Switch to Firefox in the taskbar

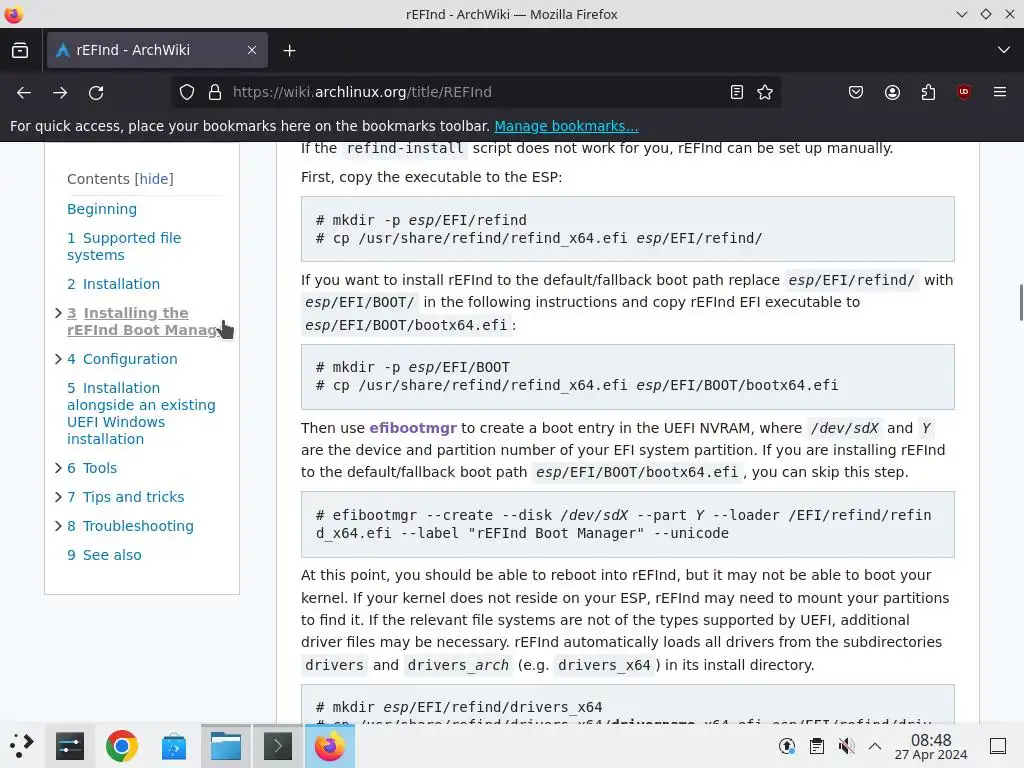pyautogui.click(x=330, y=745)
